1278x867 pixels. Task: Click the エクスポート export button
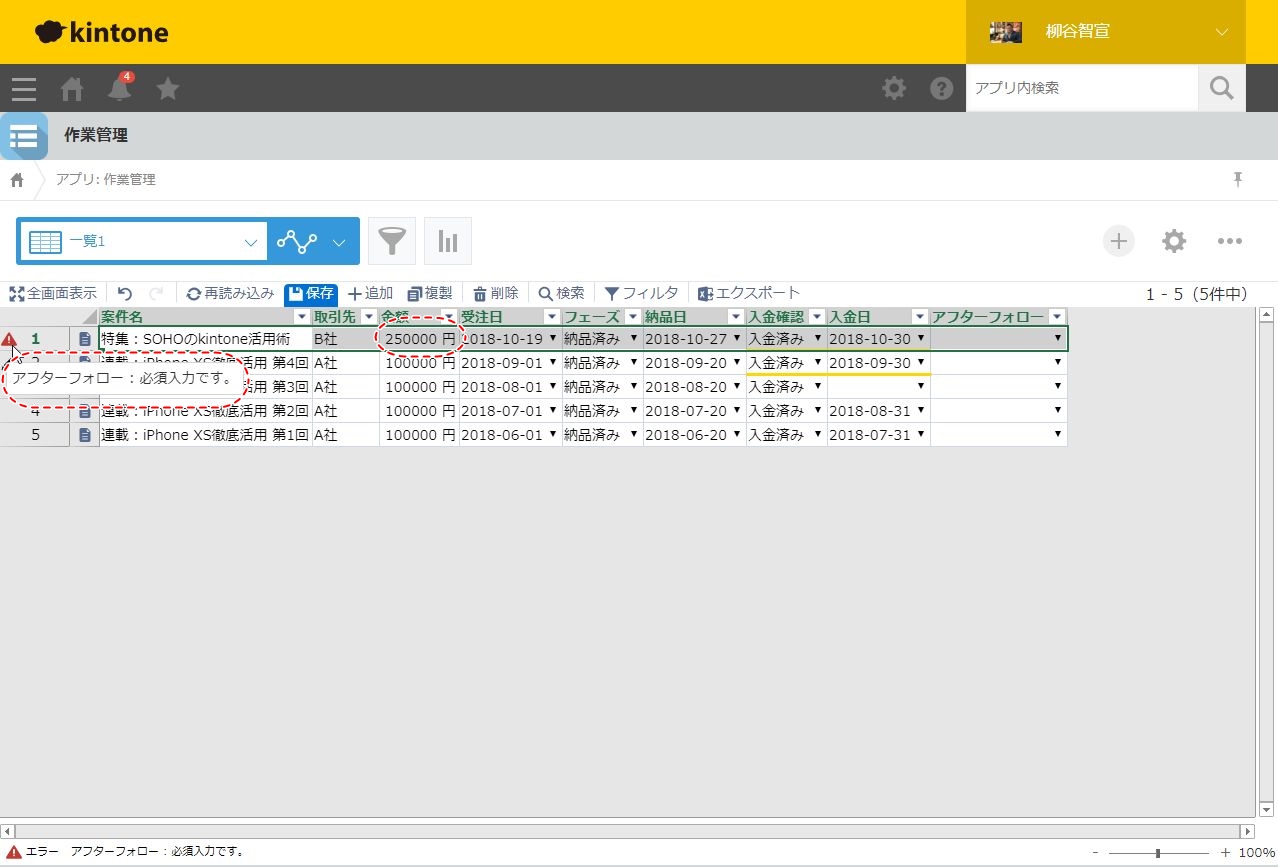[x=749, y=293]
